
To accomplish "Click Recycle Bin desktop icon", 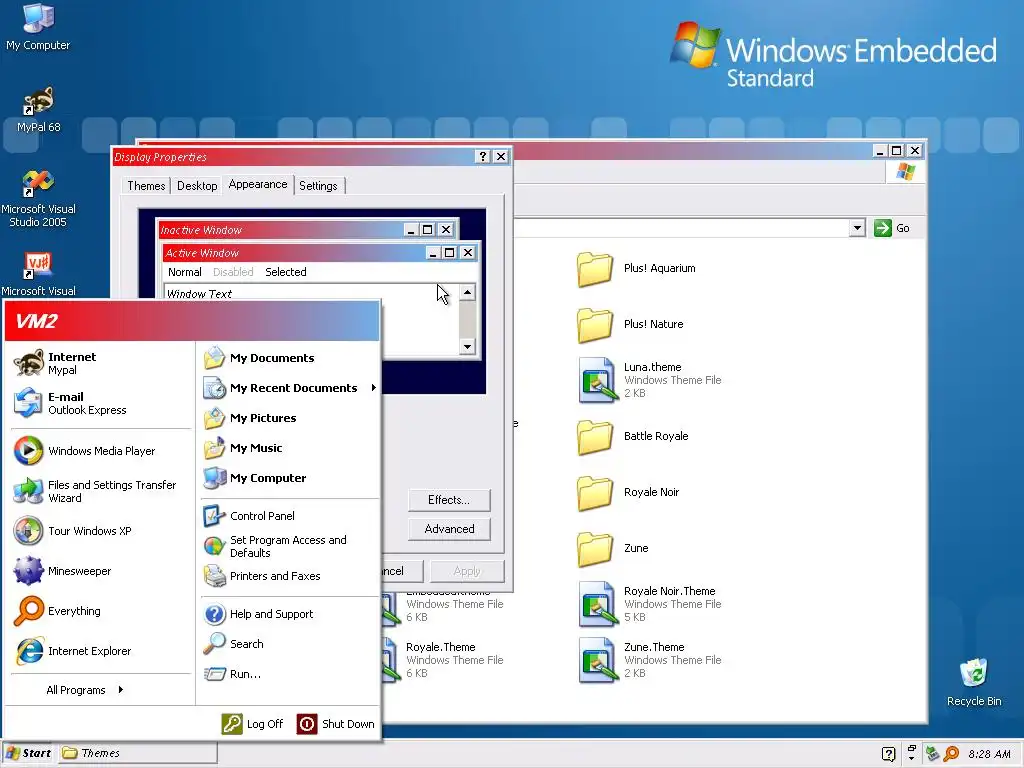I will pyautogui.click(x=974, y=682).
